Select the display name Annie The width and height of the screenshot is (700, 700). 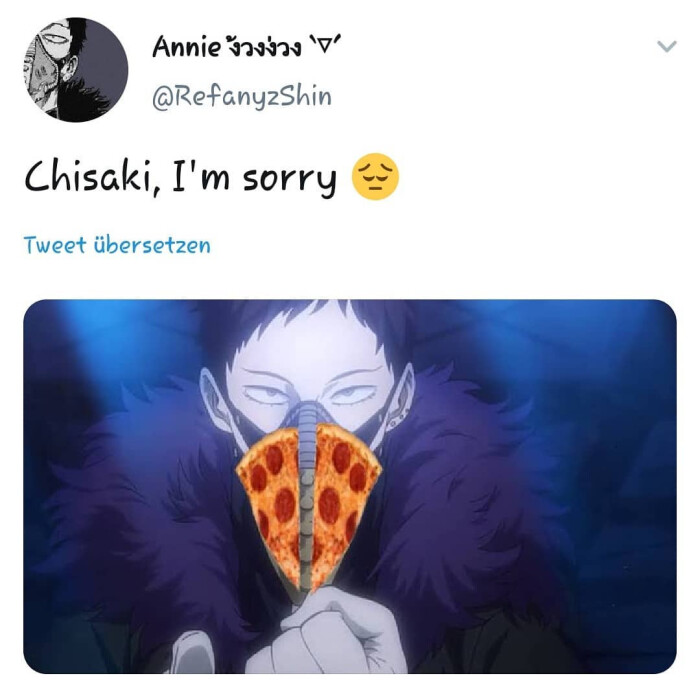(x=187, y=46)
